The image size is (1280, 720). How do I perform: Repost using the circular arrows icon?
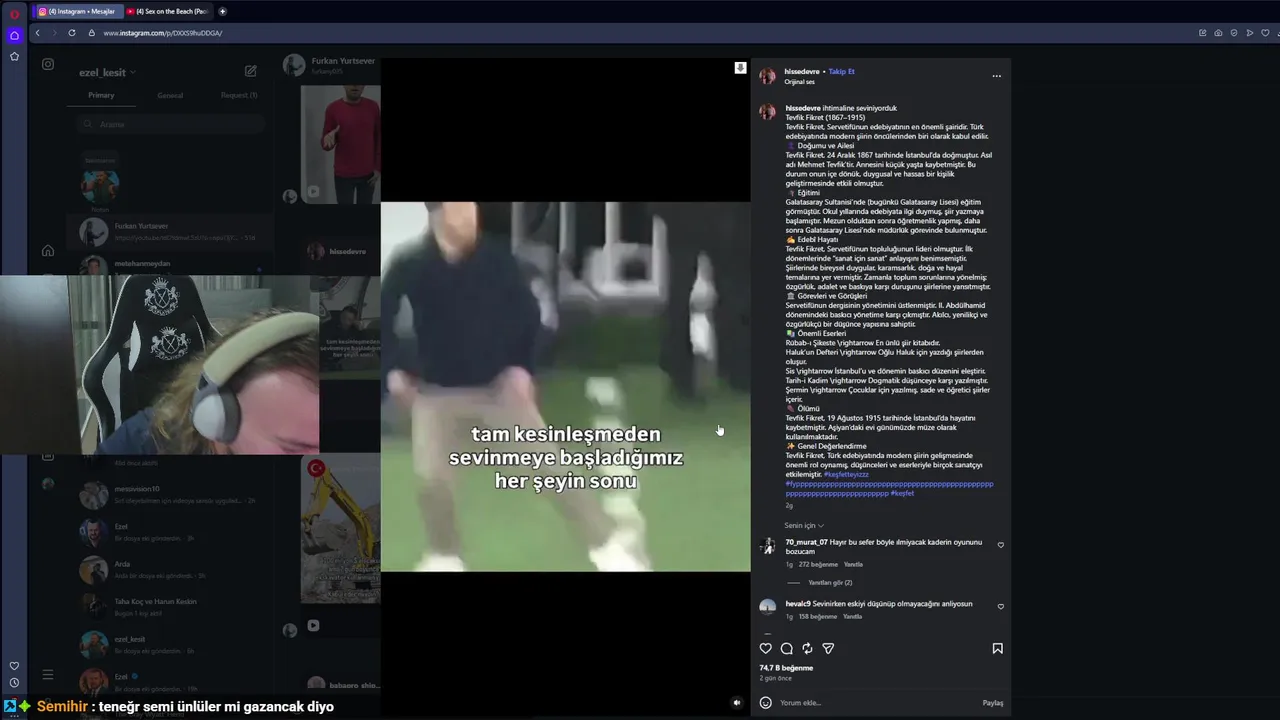pyautogui.click(x=807, y=649)
